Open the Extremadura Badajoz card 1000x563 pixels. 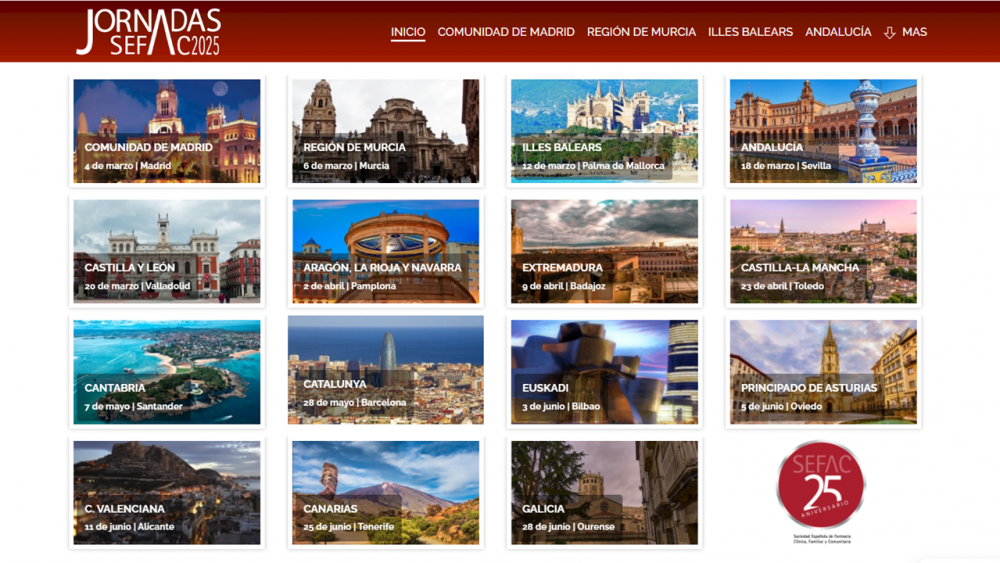[604, 251]
